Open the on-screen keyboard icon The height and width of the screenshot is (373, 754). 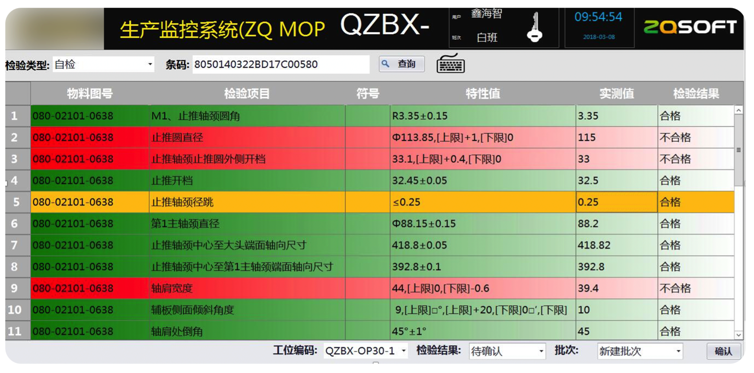[451, 64]
